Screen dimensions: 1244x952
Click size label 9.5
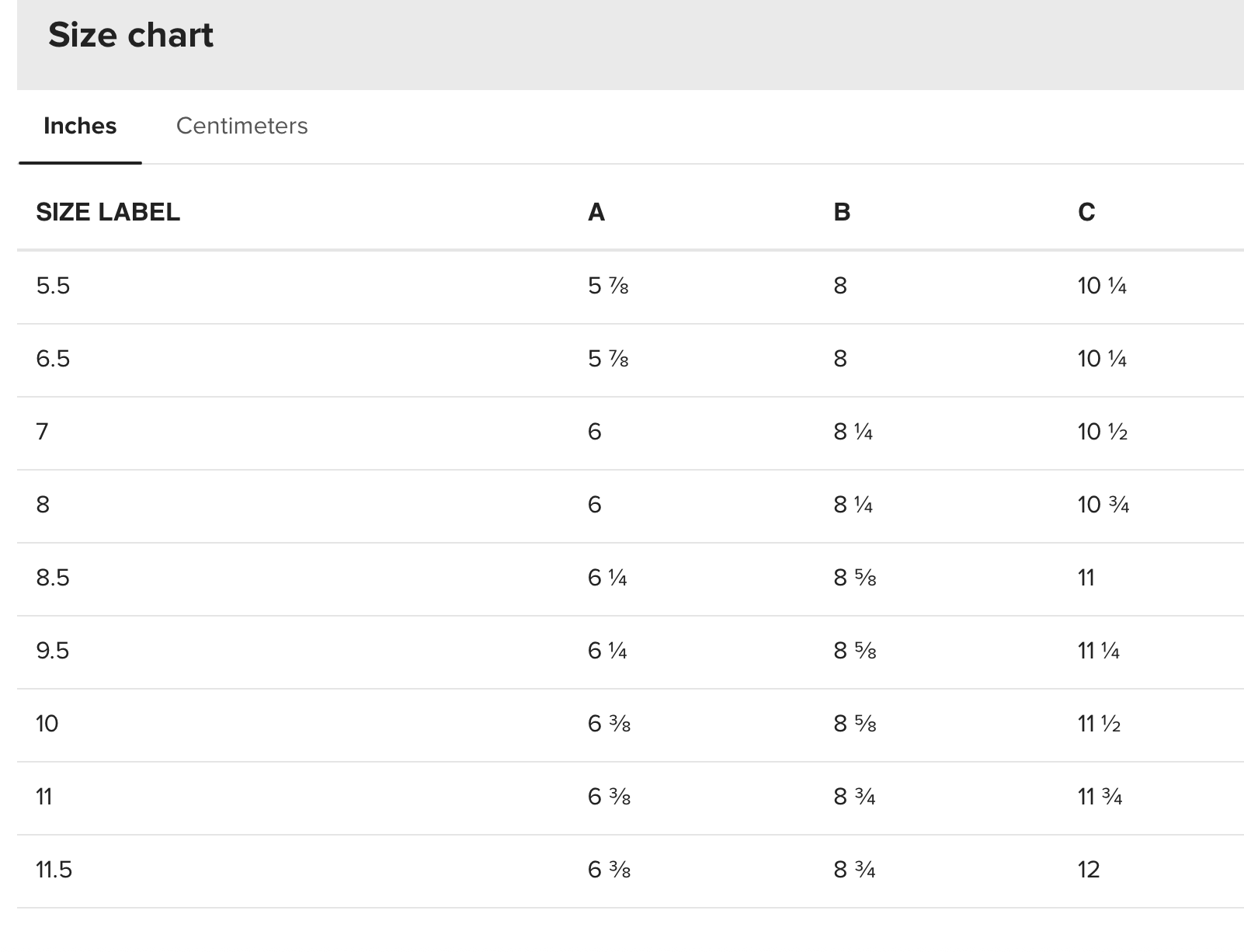coord(53,651)
